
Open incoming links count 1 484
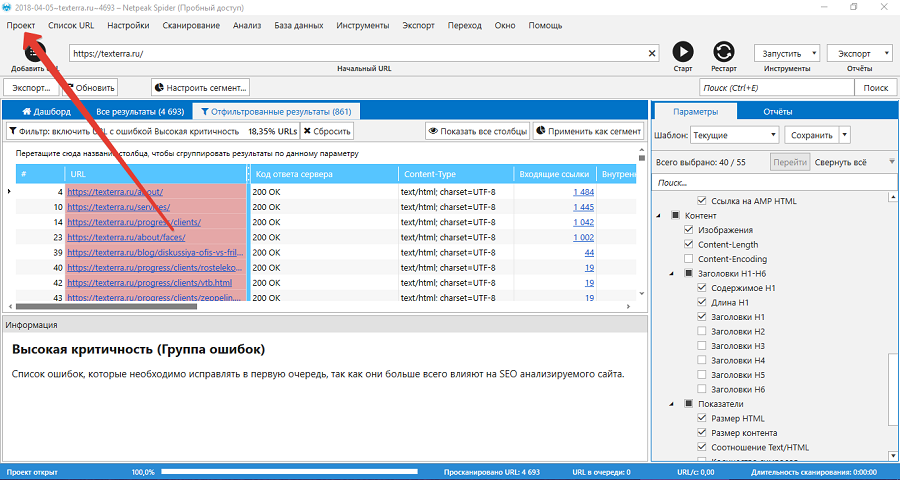click(583, 192)
